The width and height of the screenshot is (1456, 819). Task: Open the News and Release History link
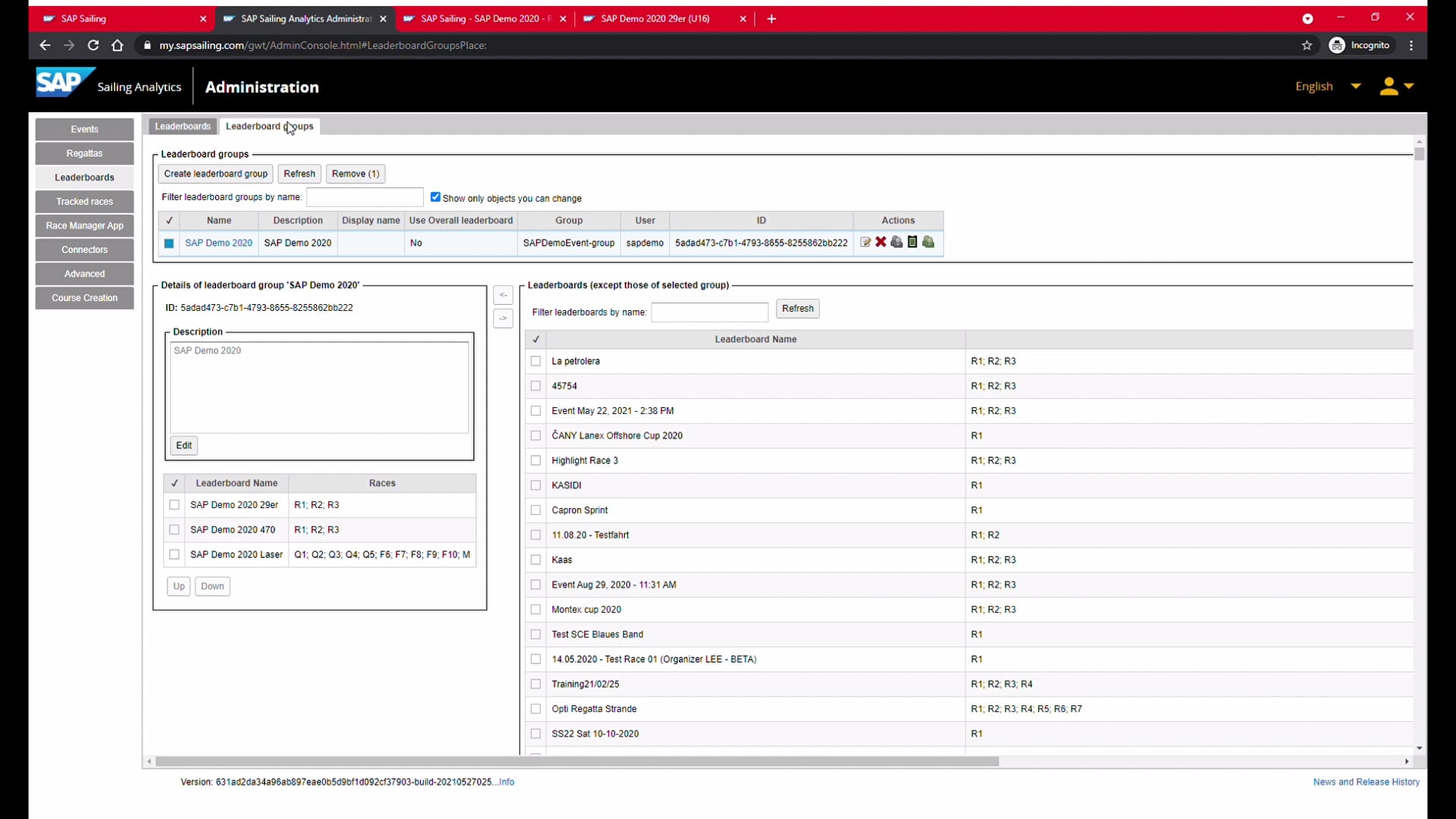point(1366,782)
